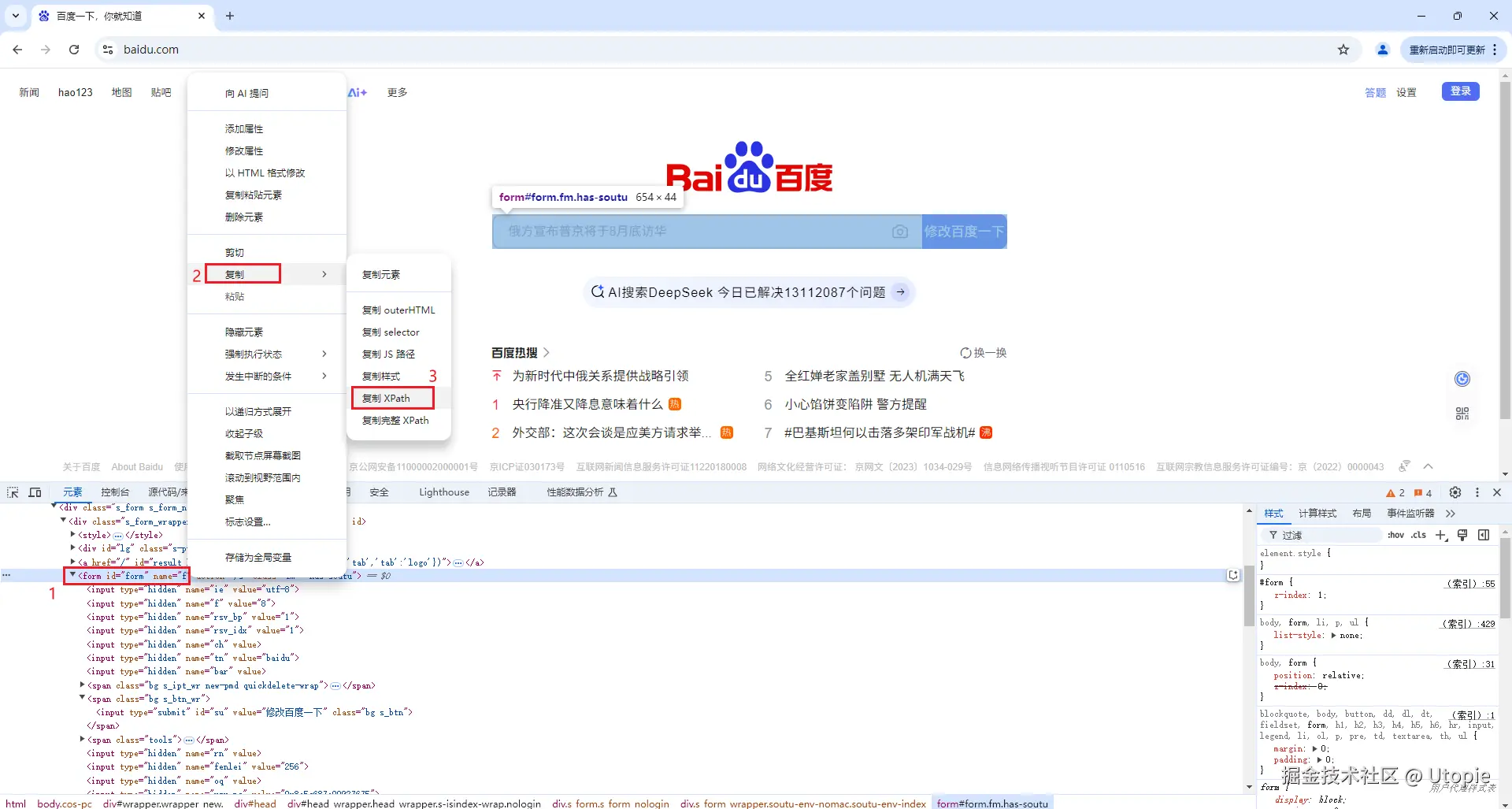
Task: Click the upward chevron in the page footer
Action: coord(1429,466)
